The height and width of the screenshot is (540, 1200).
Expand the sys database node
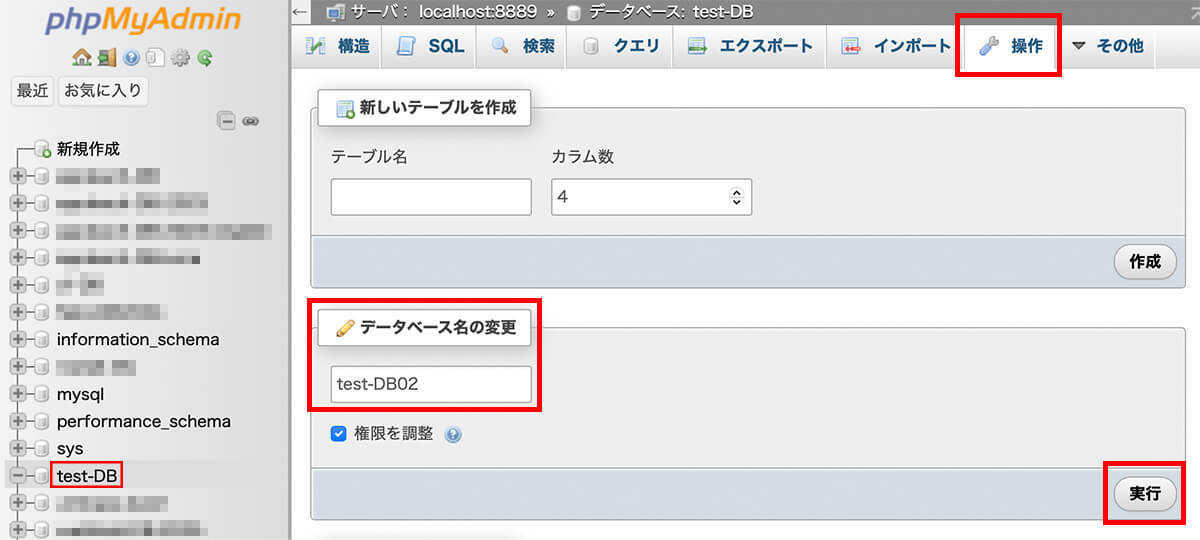coord(18,448)
